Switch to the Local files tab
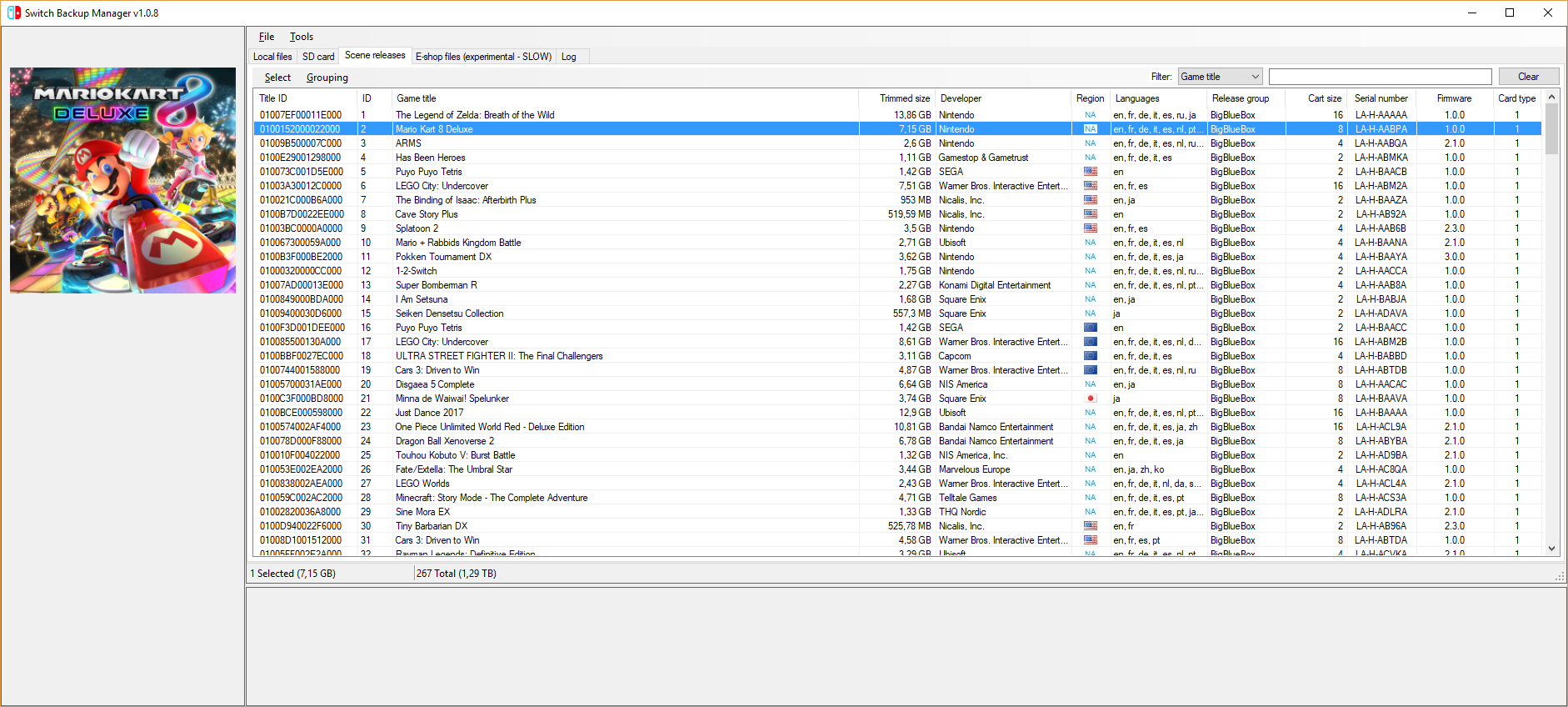This screenshot has width=1568, height=707. (272, 57)
